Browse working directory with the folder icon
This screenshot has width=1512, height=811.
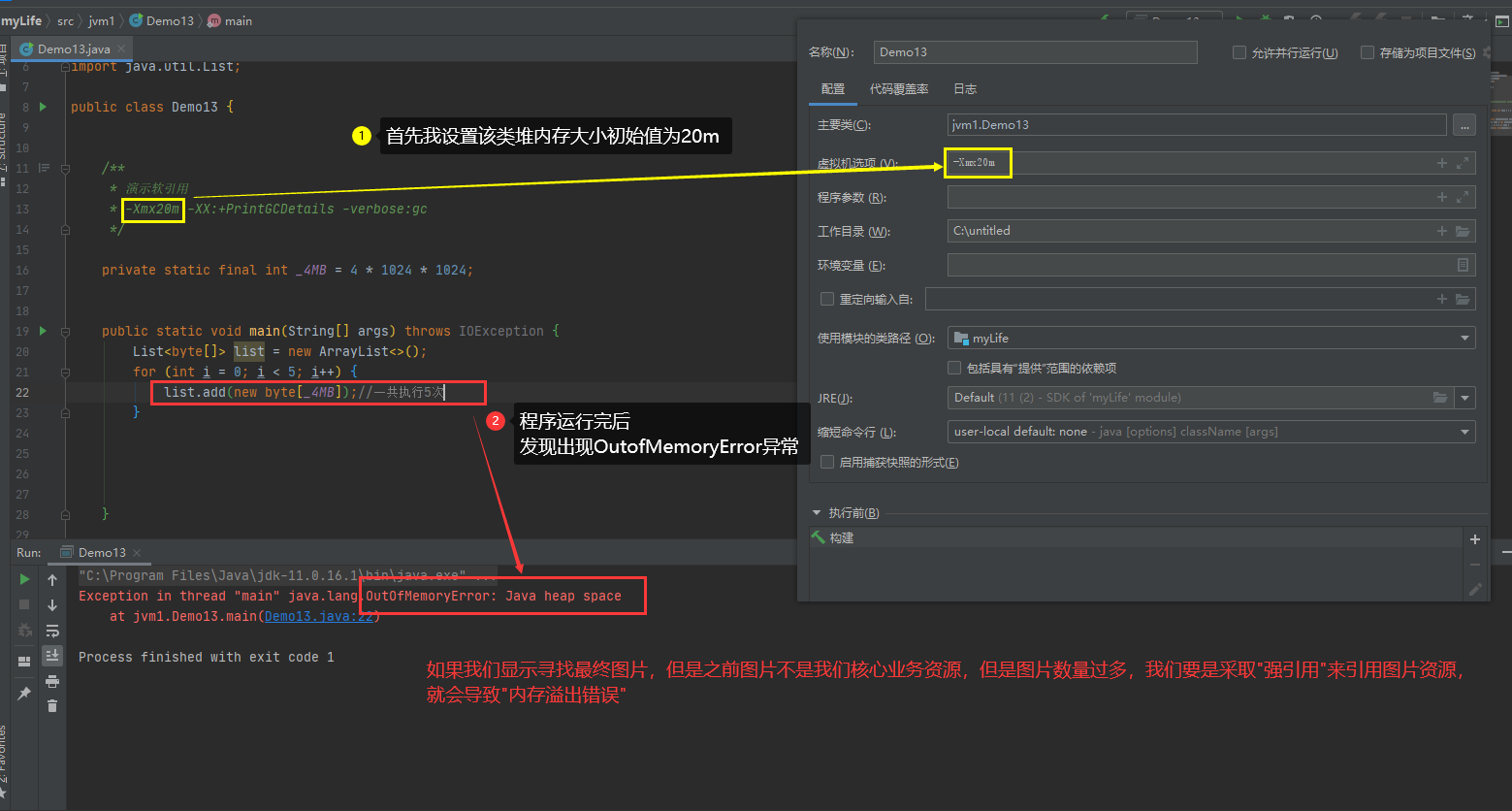coord(1463,231)
